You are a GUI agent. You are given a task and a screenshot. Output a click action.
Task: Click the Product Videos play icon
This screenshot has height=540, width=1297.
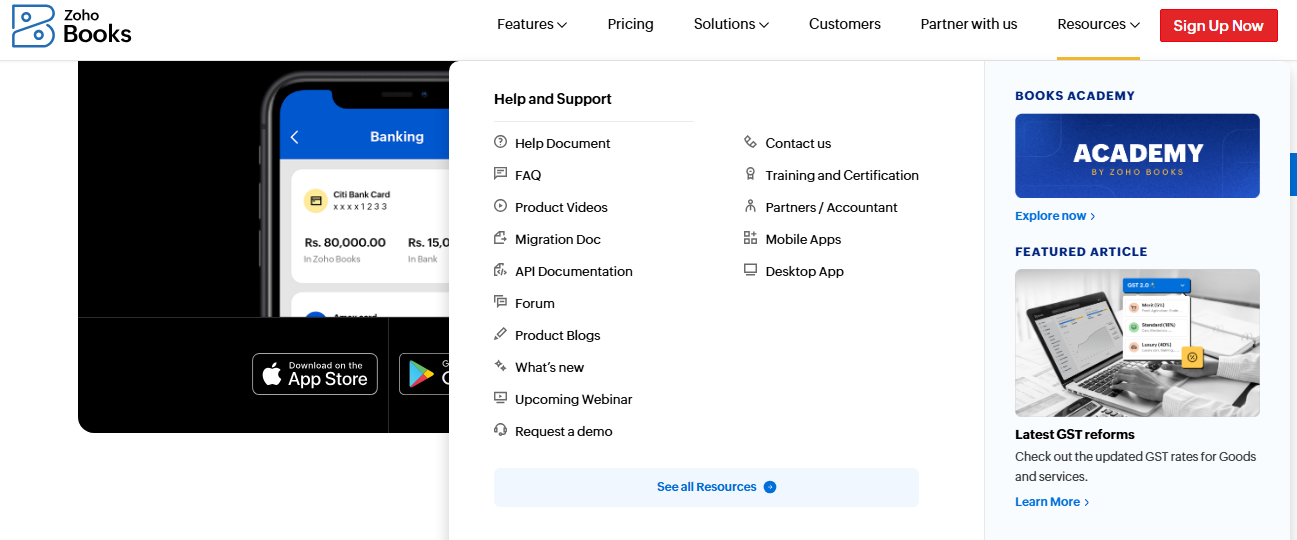coord(501,207)
